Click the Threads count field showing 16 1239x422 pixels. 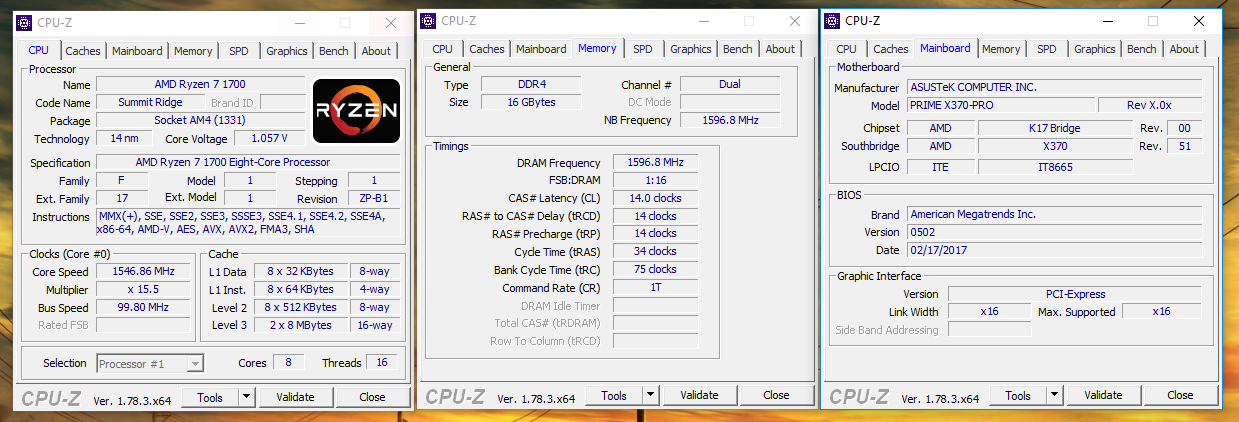(382, 363)
